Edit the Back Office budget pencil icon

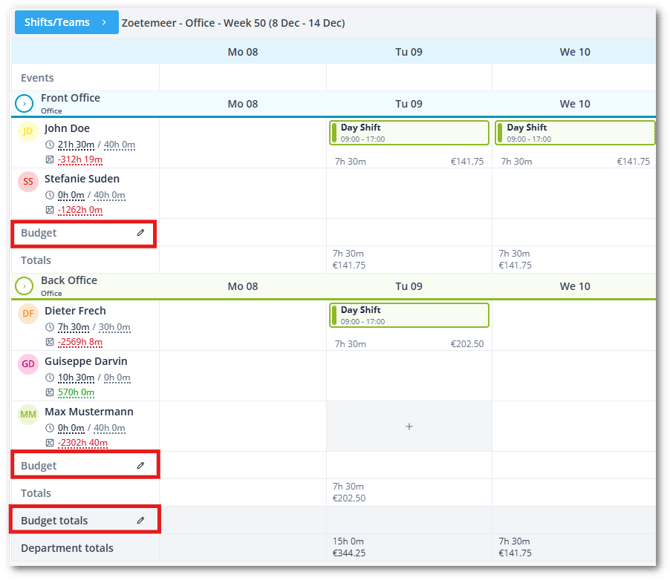click(x=140, y=466)
